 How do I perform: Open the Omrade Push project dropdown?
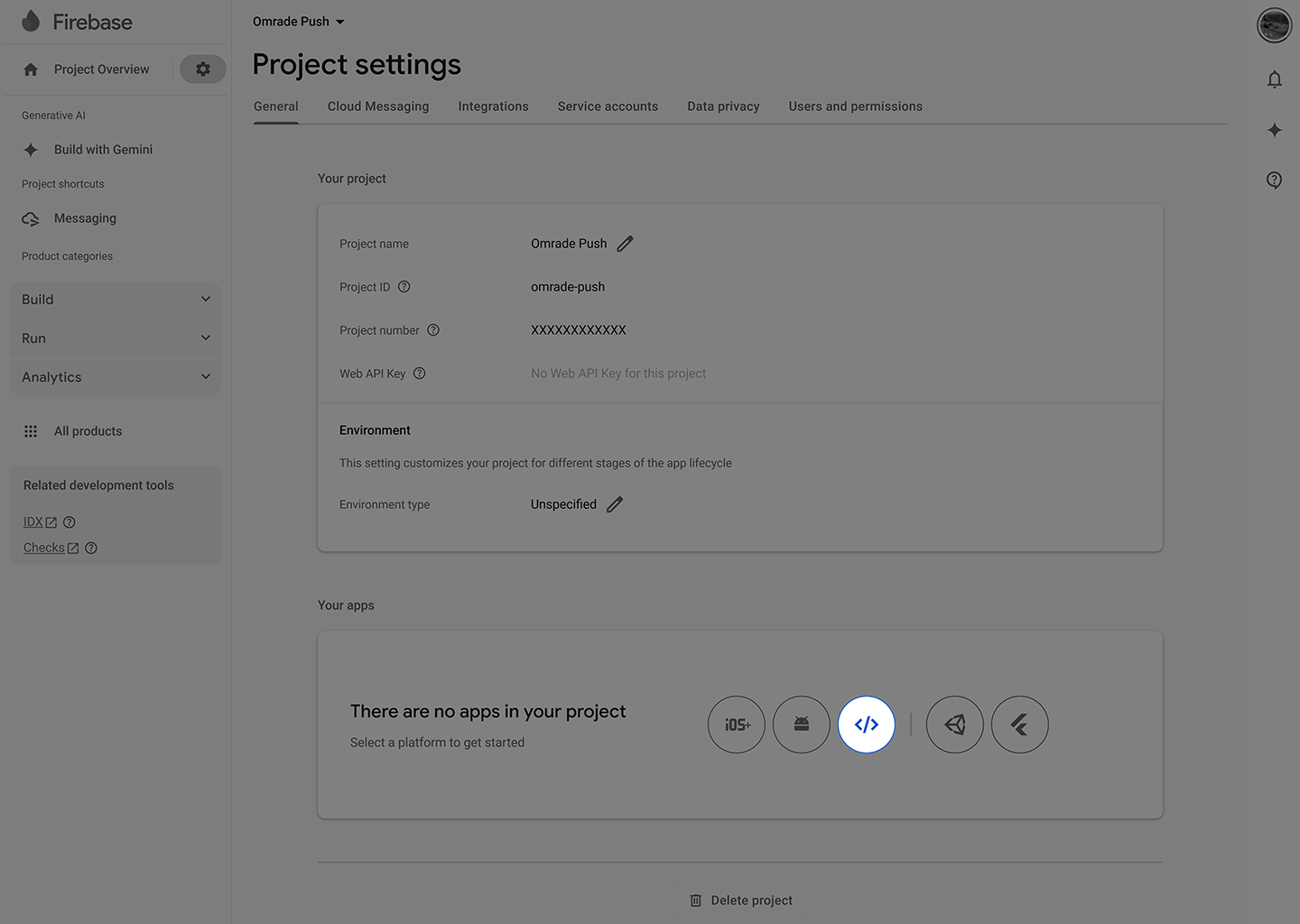(299, 22)
